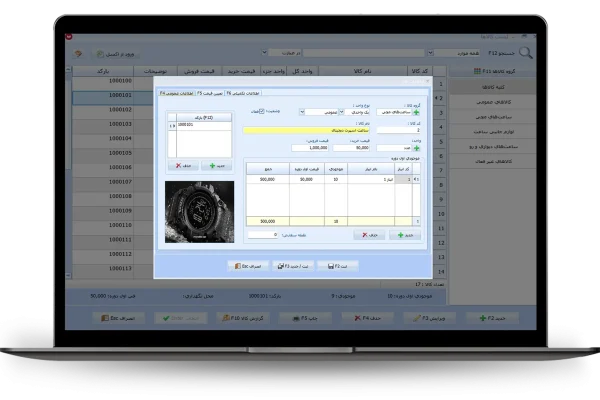Click the small icon next to the Excel import button

pyautogui.click(x=78, y=54)
